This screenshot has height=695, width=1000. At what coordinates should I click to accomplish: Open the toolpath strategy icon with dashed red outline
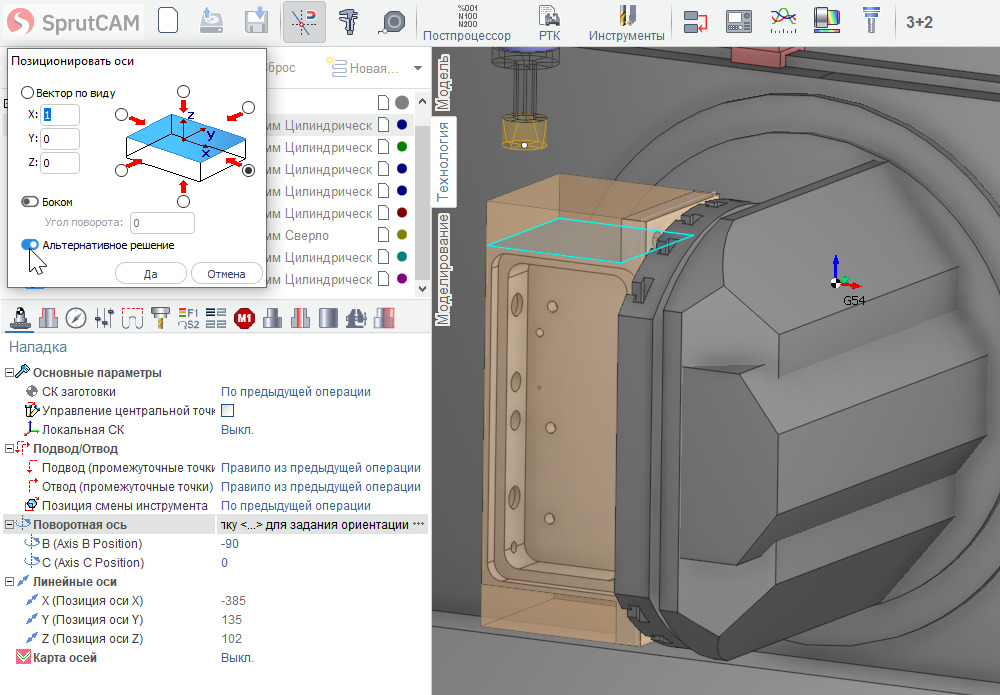(132, 318)
